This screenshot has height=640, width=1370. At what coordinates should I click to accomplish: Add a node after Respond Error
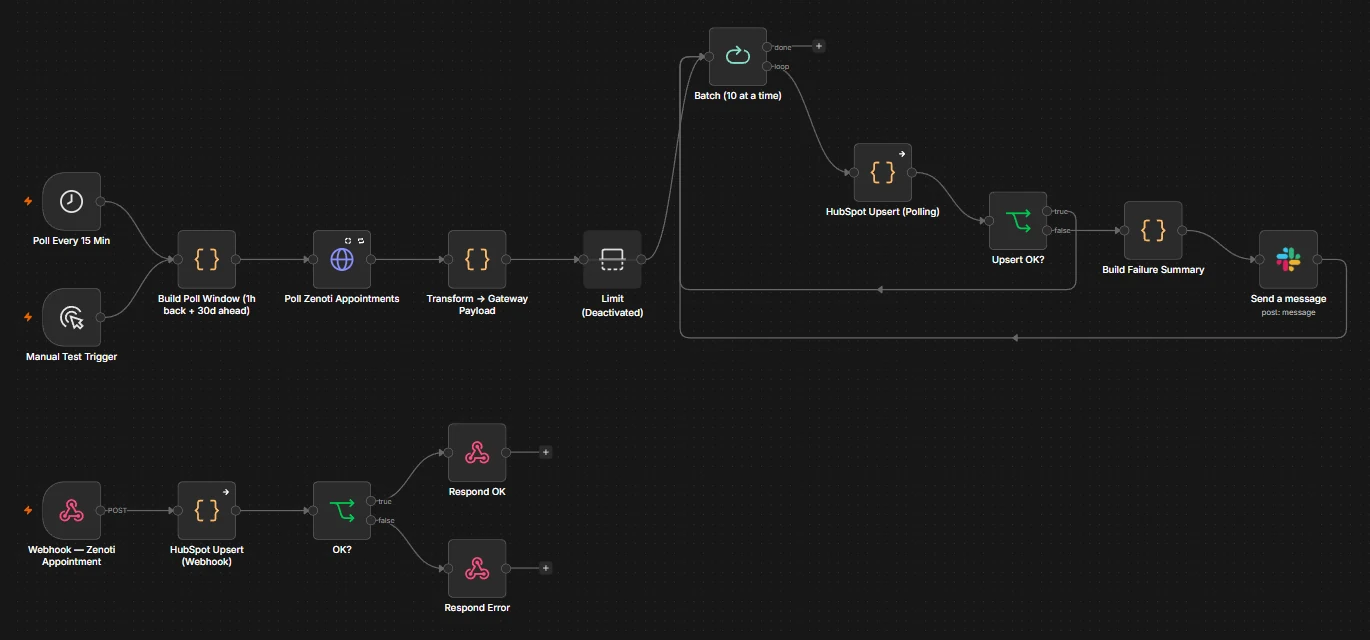(x=546, y=568)
